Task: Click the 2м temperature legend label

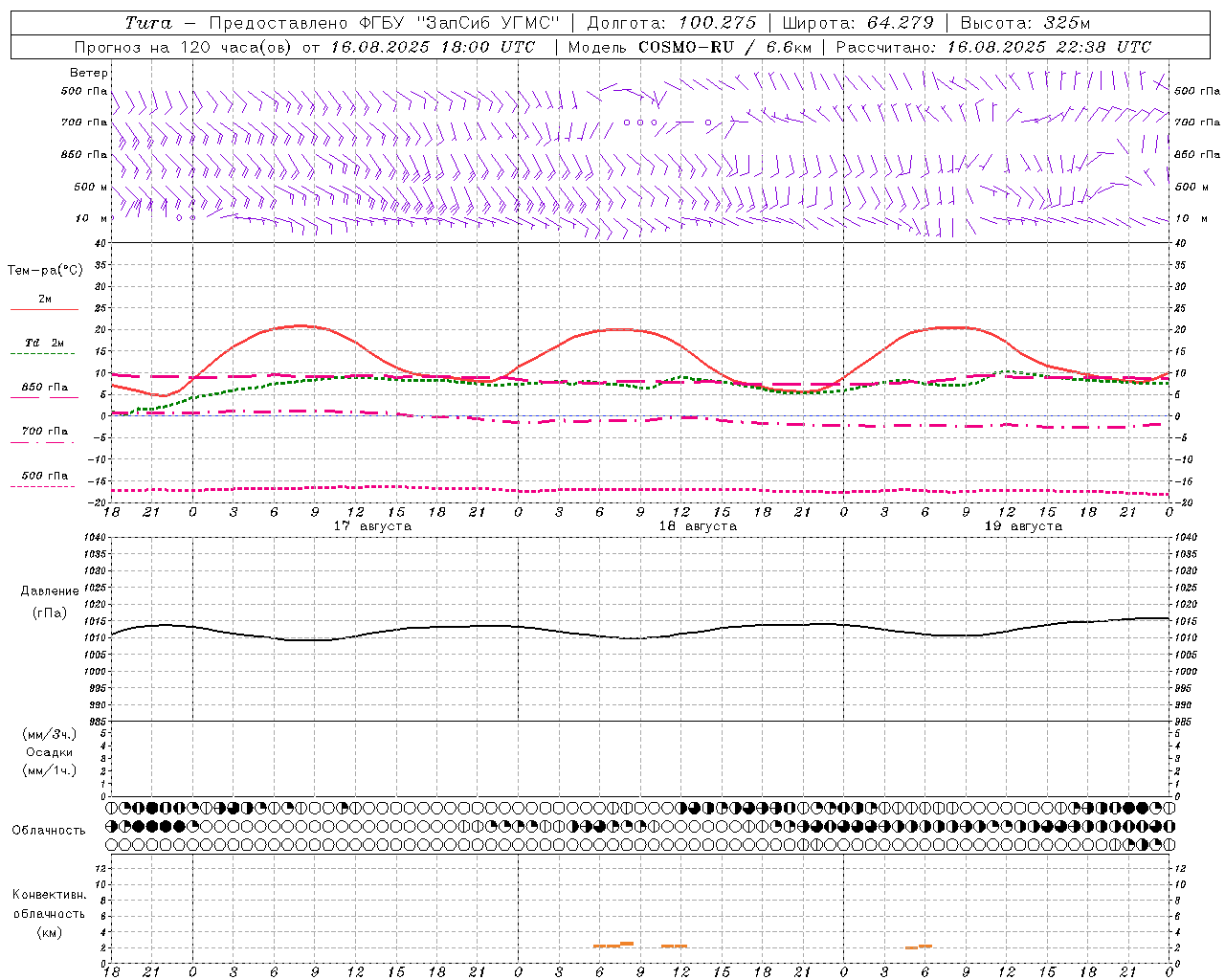Action: pyautogui.click(x=45, y=299)
